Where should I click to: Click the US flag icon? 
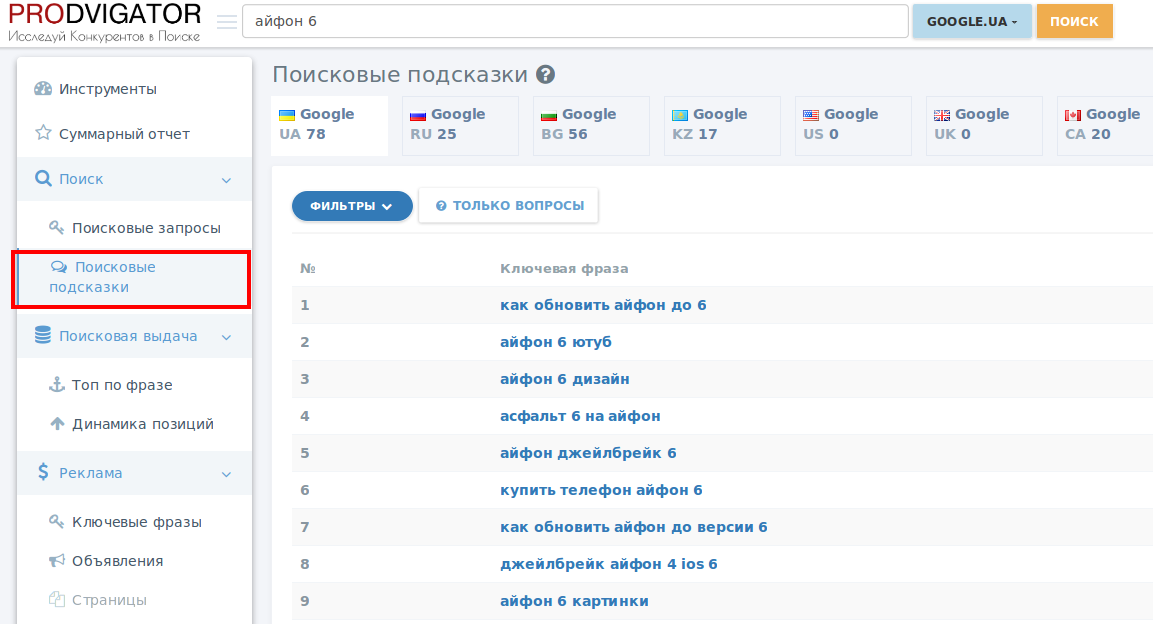811,115
